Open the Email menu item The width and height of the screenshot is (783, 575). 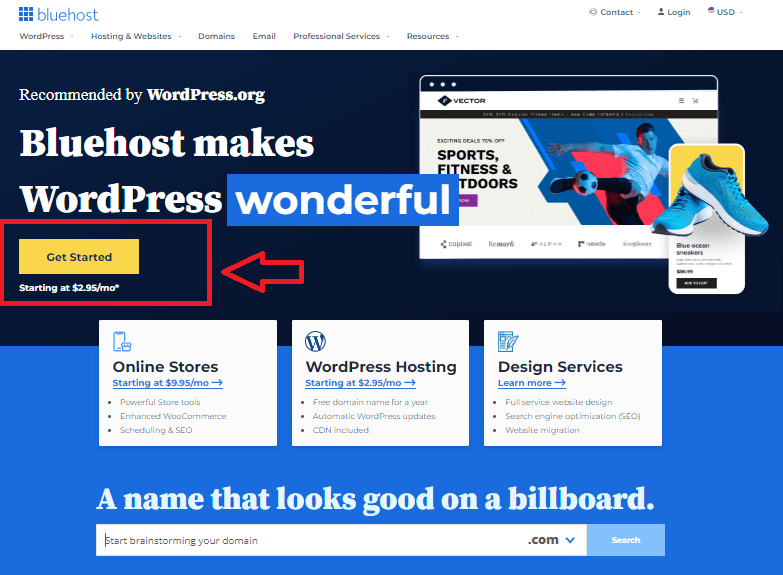tap(264, 36)
